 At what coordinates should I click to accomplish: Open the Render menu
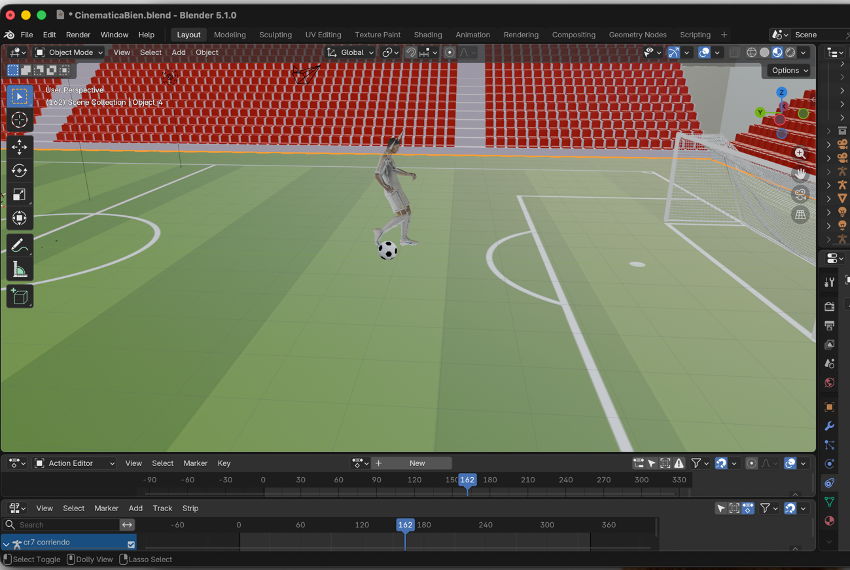[78, 34]
